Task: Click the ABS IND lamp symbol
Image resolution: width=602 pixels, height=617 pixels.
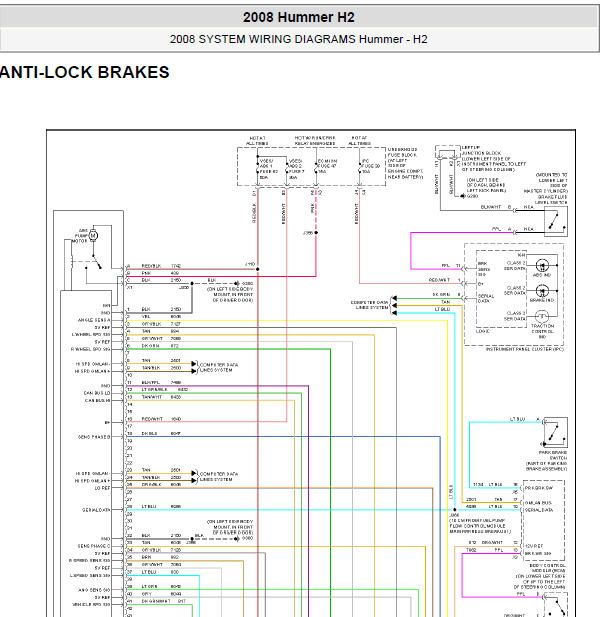Action: [542, 266]
